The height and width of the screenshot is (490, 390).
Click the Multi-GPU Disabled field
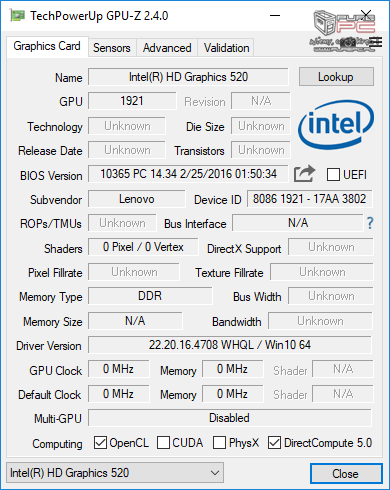point(230,418)
